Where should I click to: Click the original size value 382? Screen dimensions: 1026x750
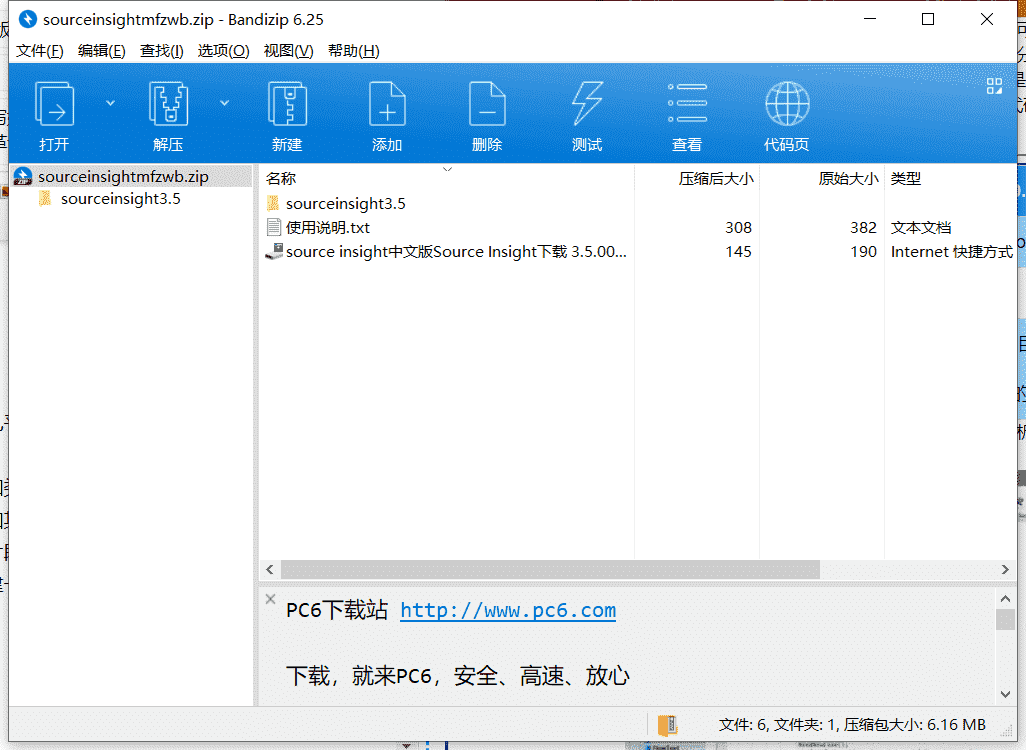[x=863, y=228]
